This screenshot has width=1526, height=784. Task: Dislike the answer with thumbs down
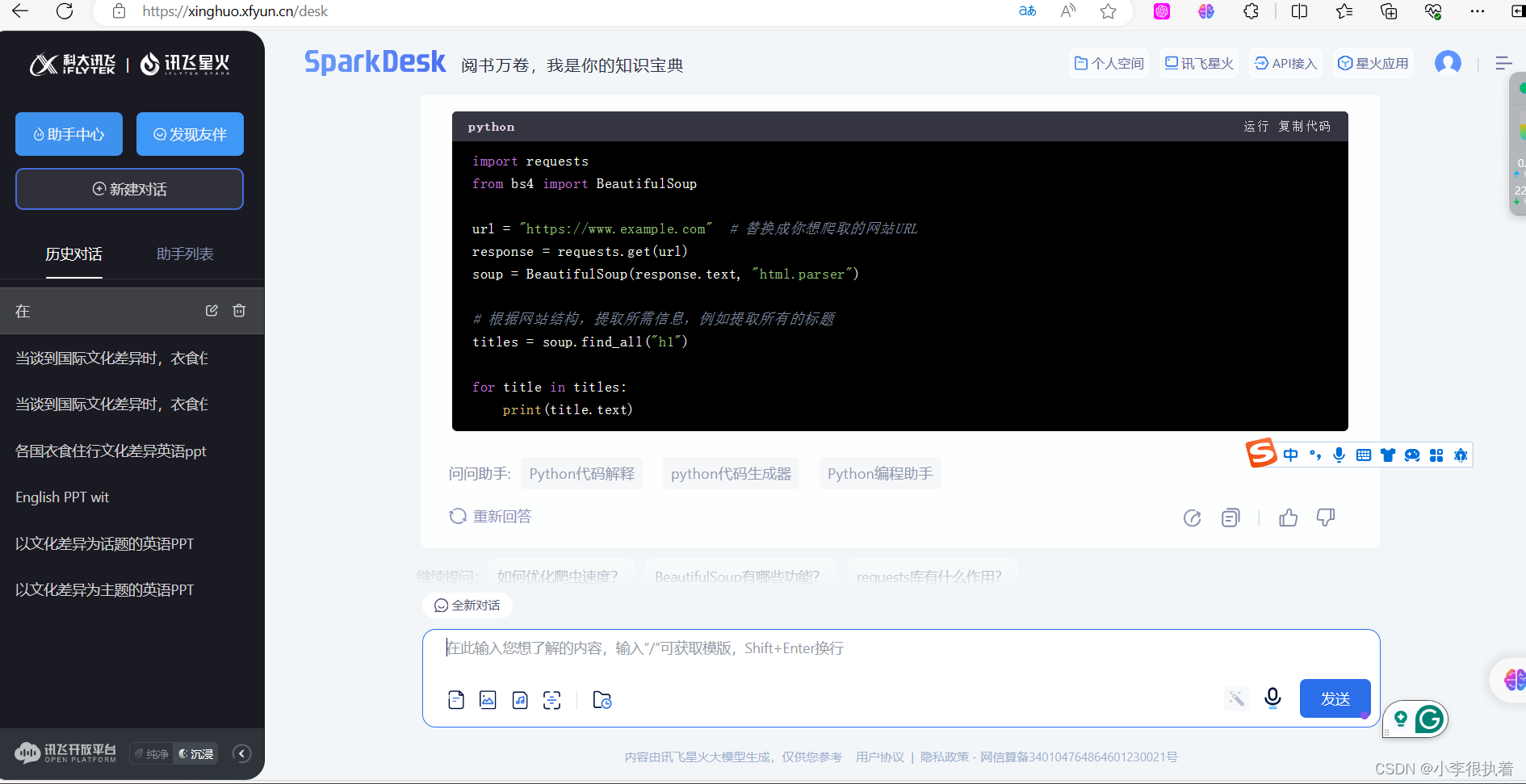(1326, 518)
